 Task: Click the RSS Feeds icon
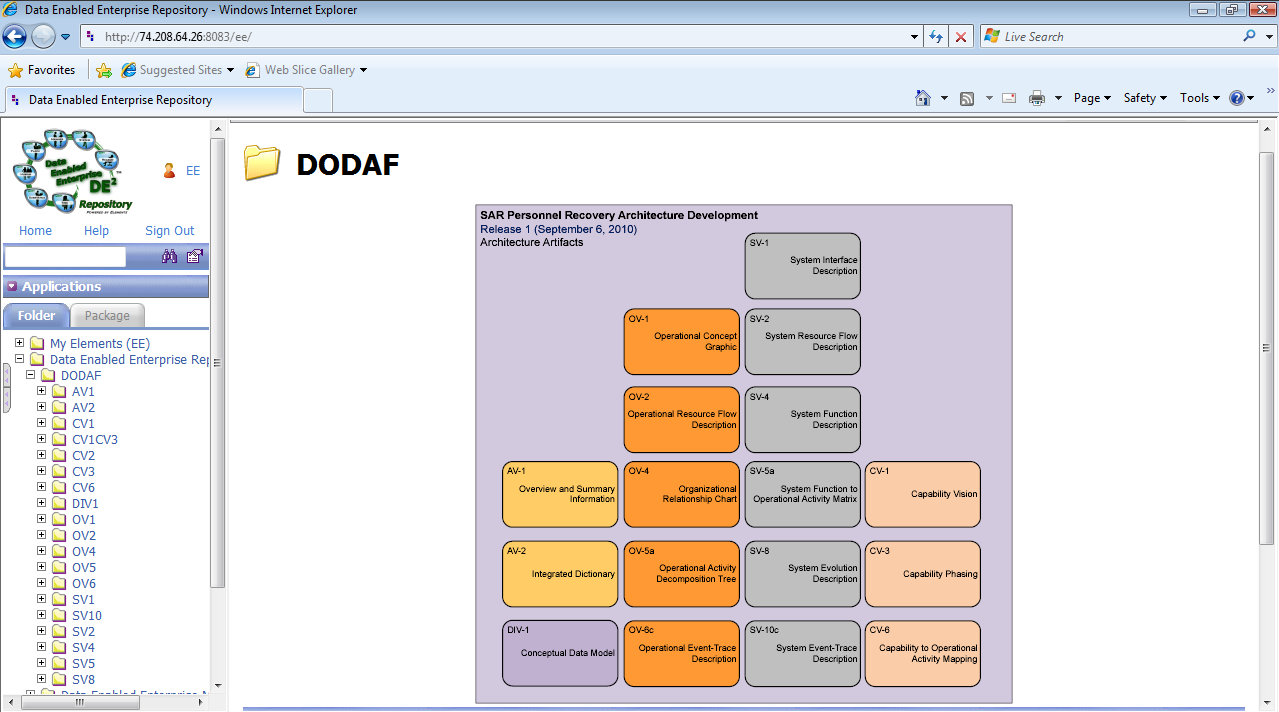(x=967, y=98)
